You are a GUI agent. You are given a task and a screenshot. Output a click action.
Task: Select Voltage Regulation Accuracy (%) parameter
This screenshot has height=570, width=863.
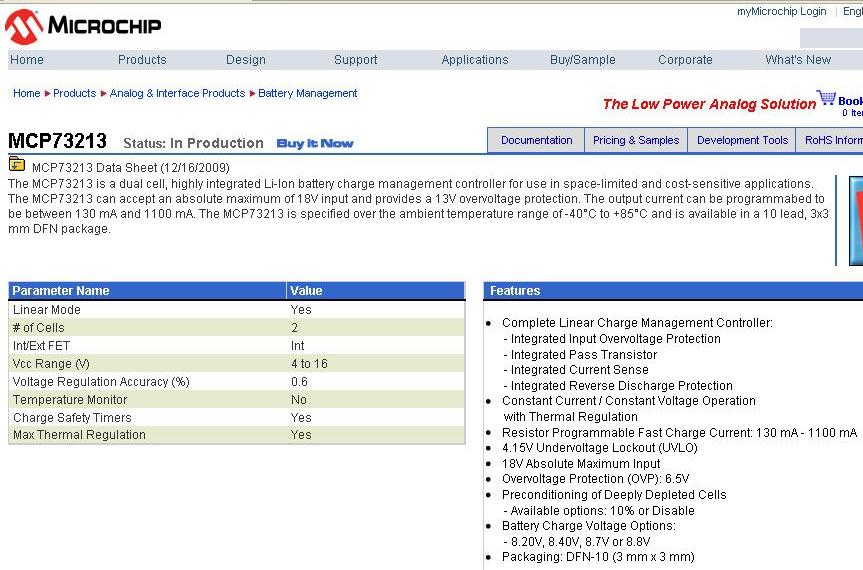(237, 382)
